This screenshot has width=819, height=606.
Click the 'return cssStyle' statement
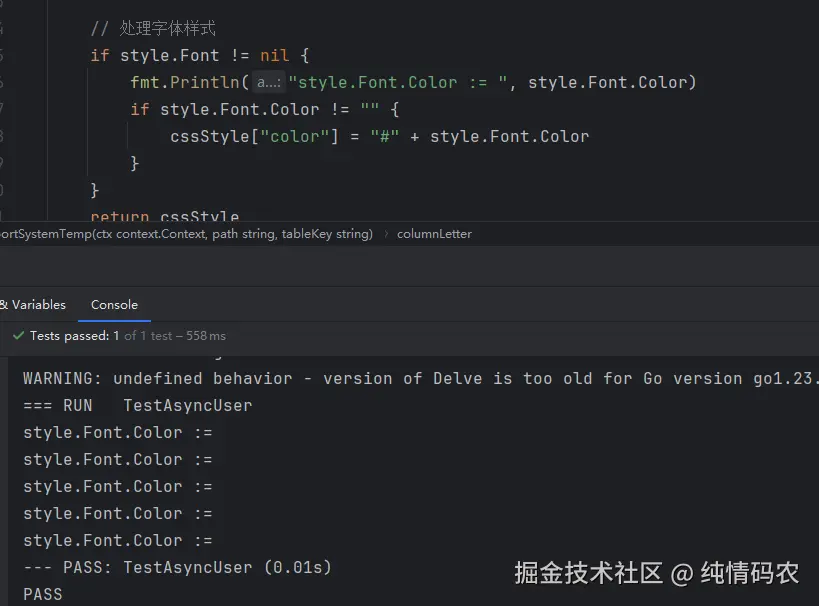(165, 217)
